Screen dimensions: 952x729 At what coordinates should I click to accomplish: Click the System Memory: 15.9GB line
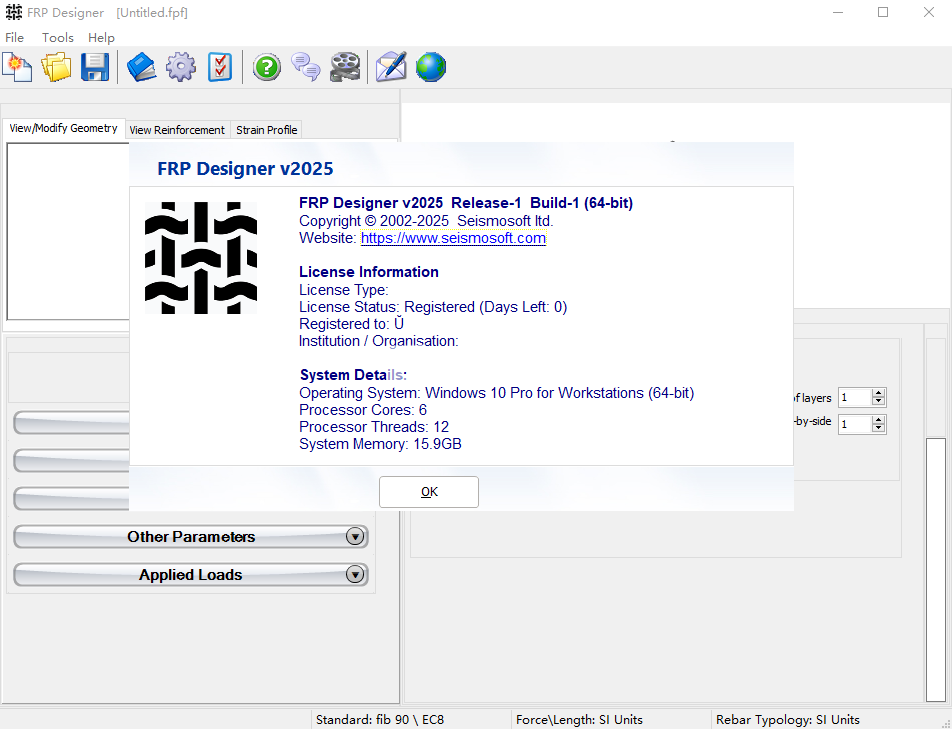pos(380,444)
